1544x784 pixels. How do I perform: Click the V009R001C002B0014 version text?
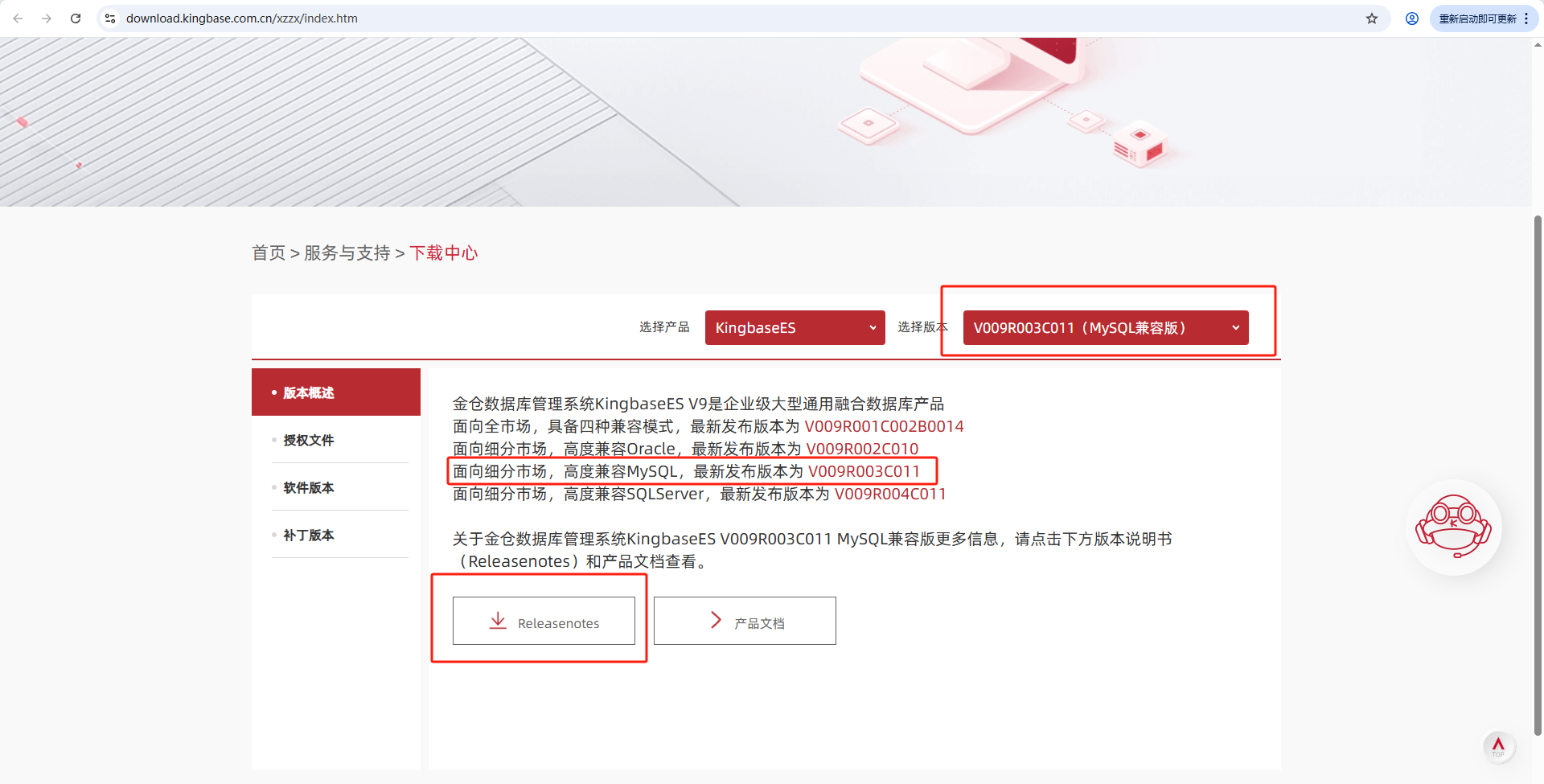[x=885, y=426]
